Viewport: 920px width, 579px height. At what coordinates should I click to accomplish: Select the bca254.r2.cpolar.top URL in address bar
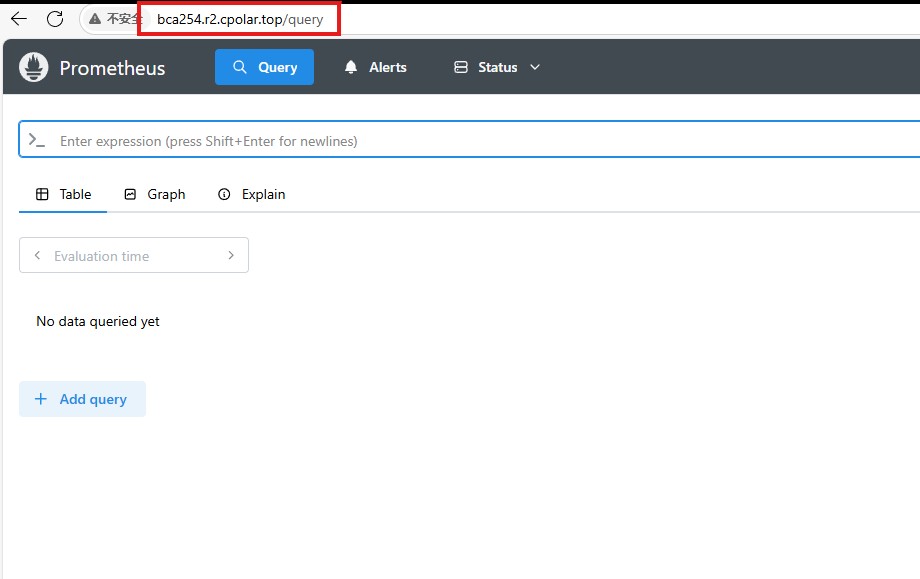(x=239, y=19)
